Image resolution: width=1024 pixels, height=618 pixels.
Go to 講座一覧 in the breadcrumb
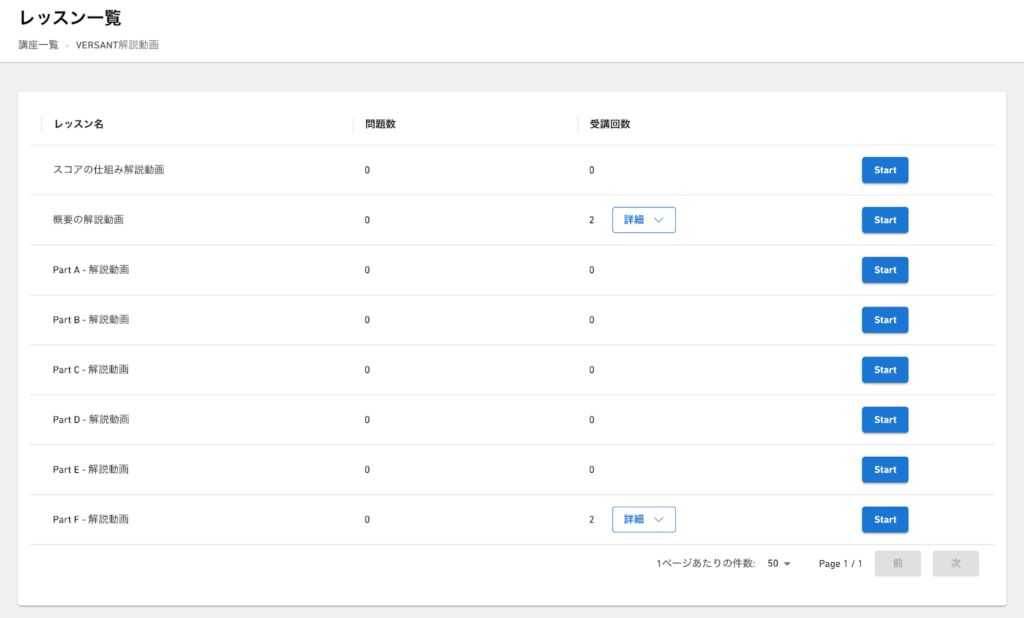(38, 45)
